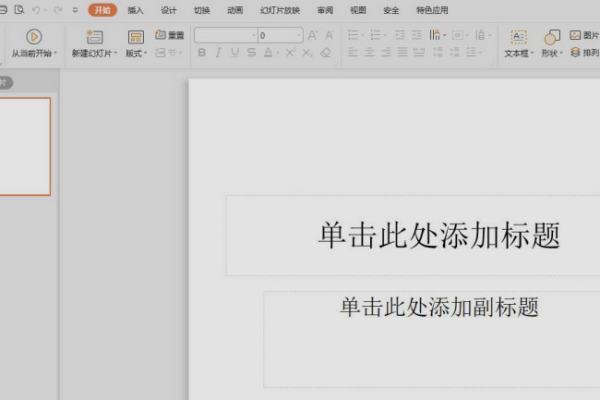600x400 pixels.
Task: Click the 图片 picture button
Action: click(584, 36)
